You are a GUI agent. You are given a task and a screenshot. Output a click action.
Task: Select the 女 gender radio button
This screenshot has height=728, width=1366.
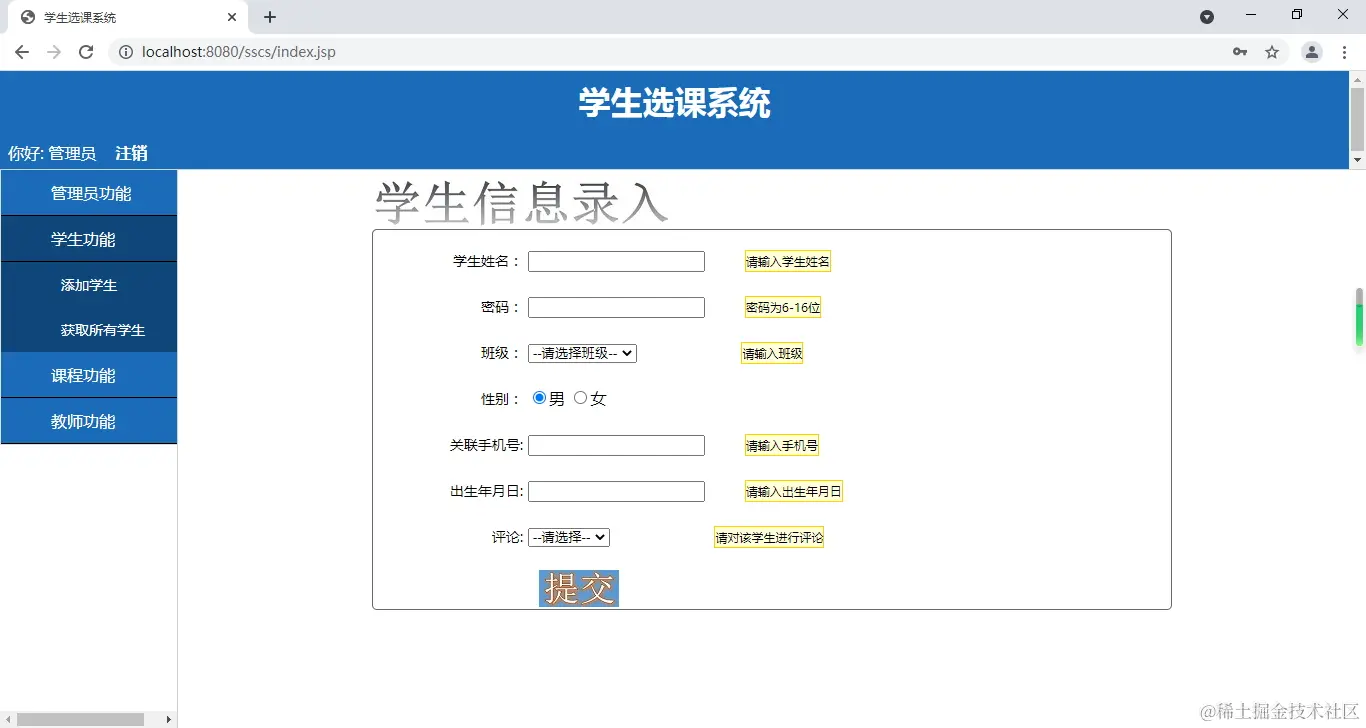tap(580, 397)
